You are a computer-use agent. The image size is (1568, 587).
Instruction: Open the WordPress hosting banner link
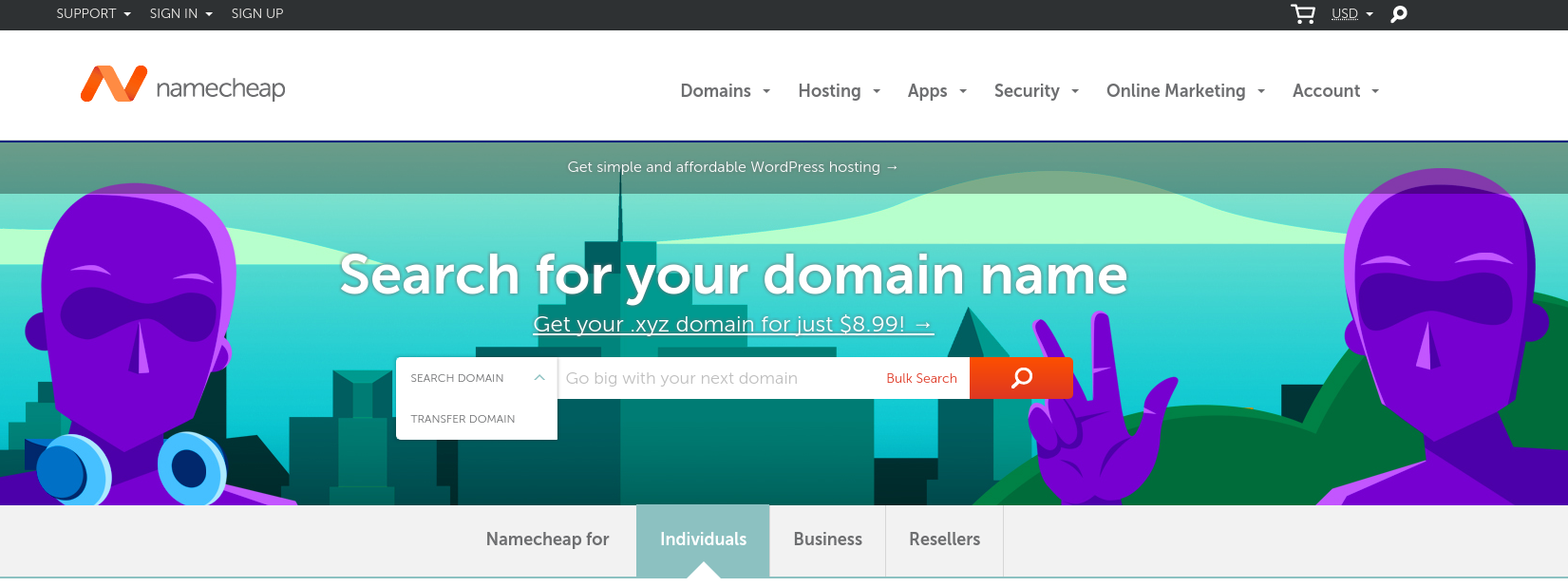tap(733, 167)
